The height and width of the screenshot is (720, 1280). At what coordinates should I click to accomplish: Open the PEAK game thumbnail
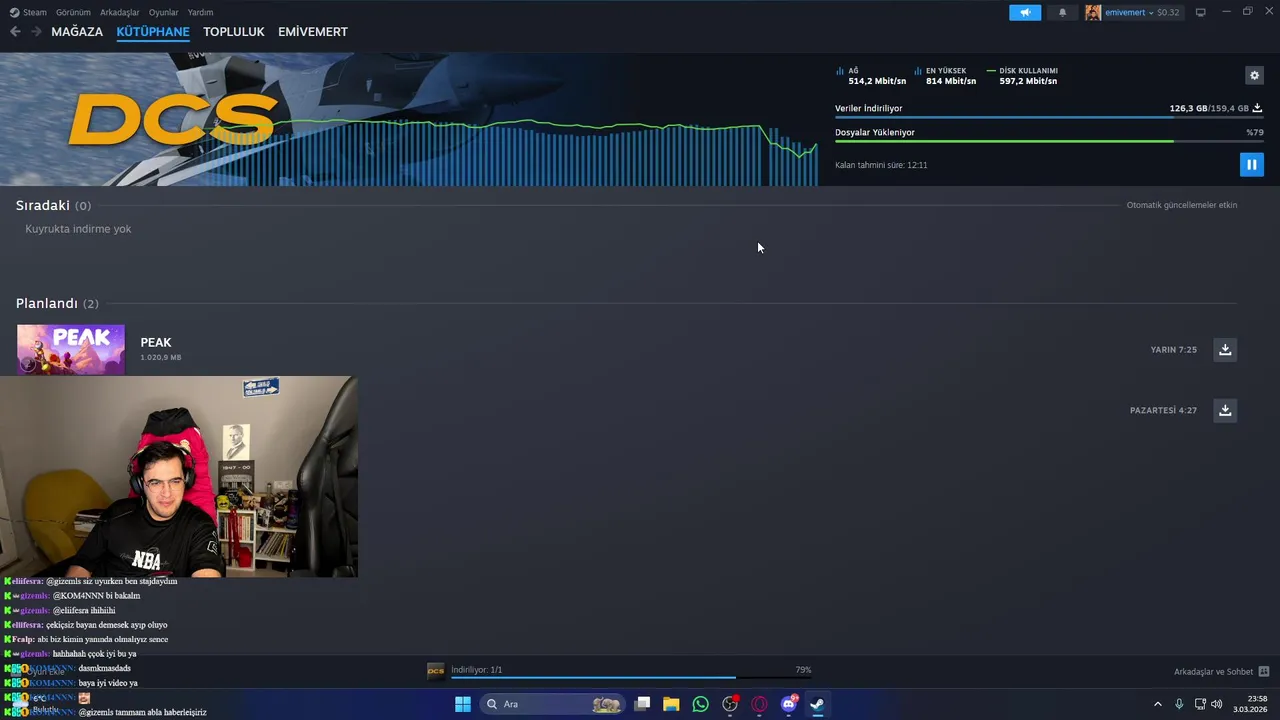[x=71, y=349]
